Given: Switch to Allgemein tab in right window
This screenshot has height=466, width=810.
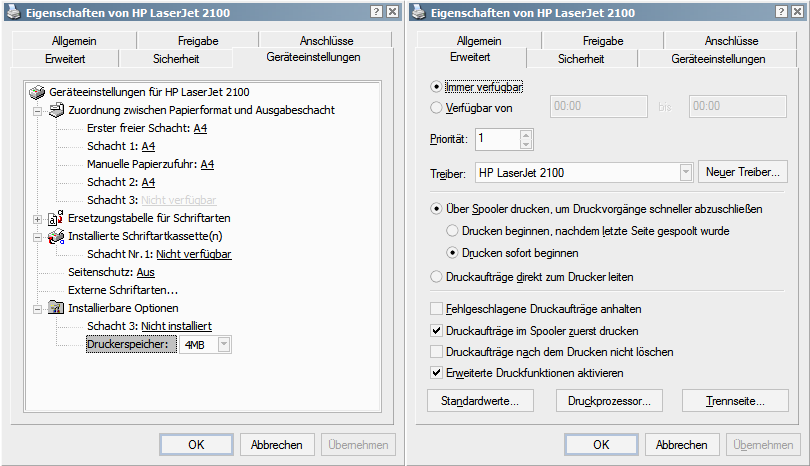Looking at the screenshot, I should click(x=479, y=40).
